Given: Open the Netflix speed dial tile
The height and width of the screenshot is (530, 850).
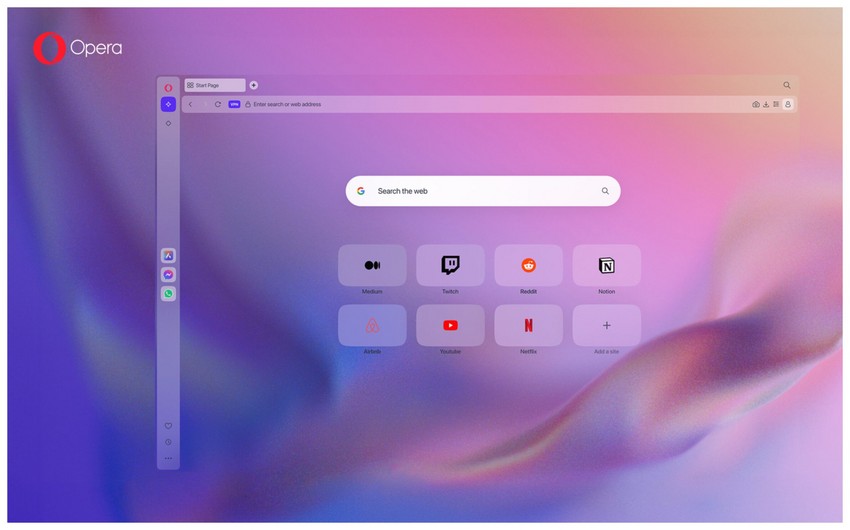Looking at the screenshot, I should (529, 325).
